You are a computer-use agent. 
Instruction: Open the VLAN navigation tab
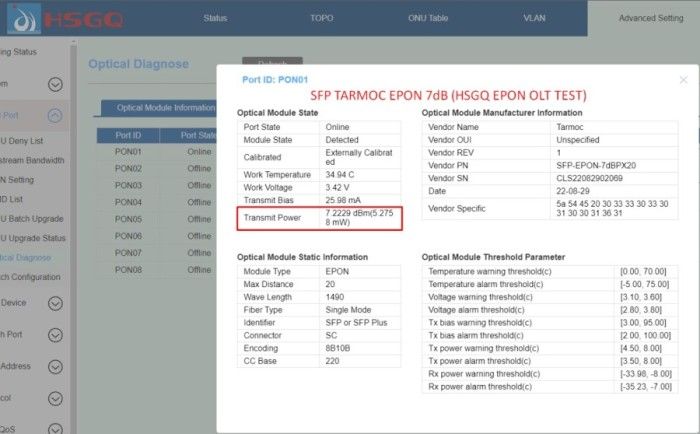(x=537, y=18)
